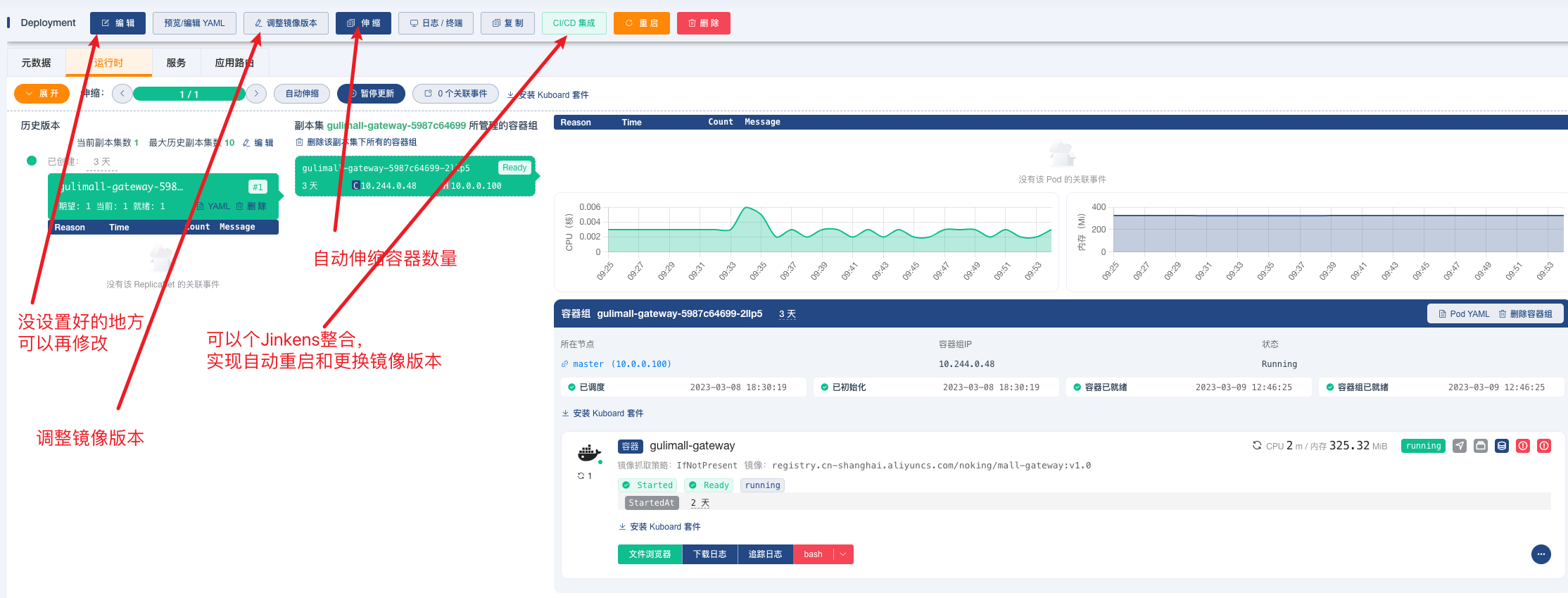The width and height of the screenshot is (1568, 598).
Task: Switch to the 运行时 tab
Action: click(x=108, y=63)
